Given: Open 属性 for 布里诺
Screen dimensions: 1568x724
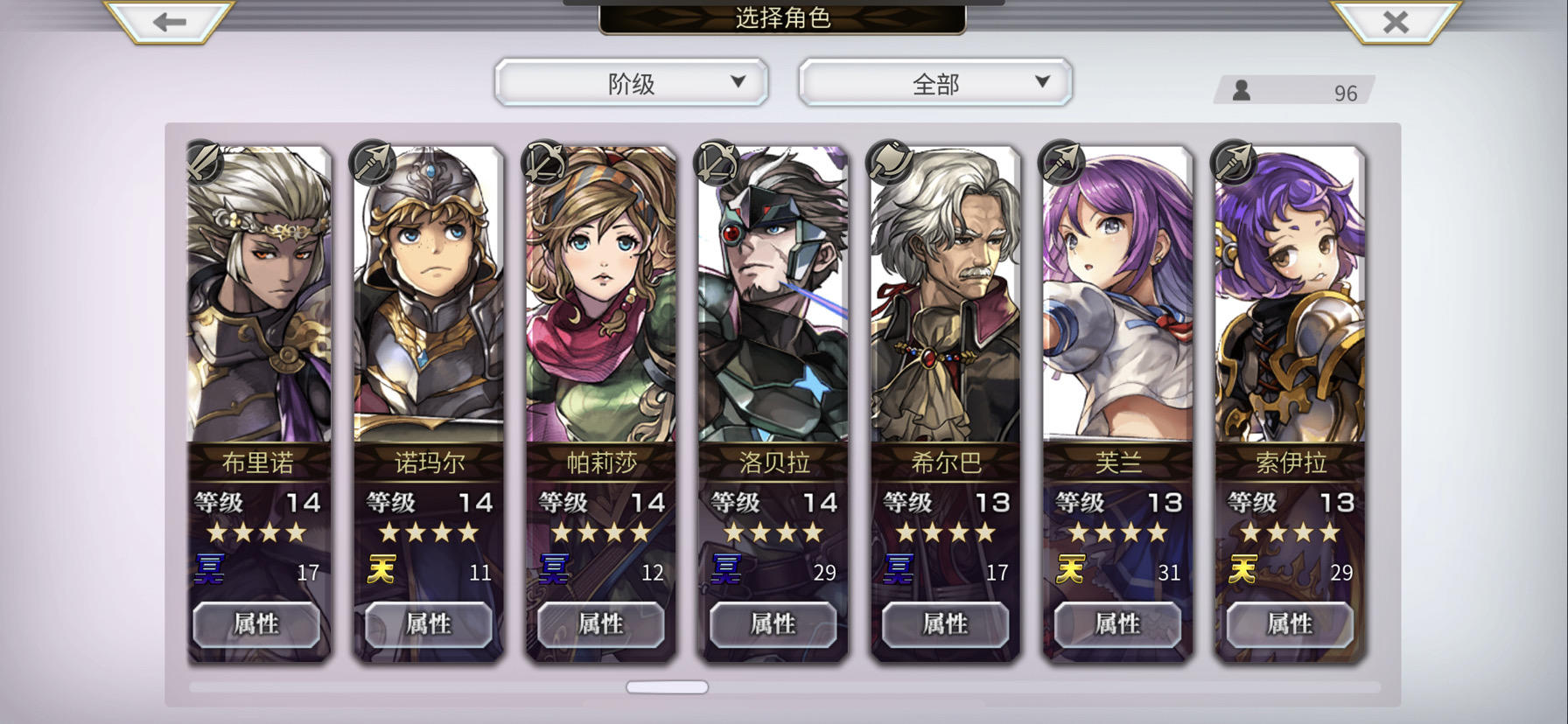Looking at the screenshot, I should click(x=256, y=624).
